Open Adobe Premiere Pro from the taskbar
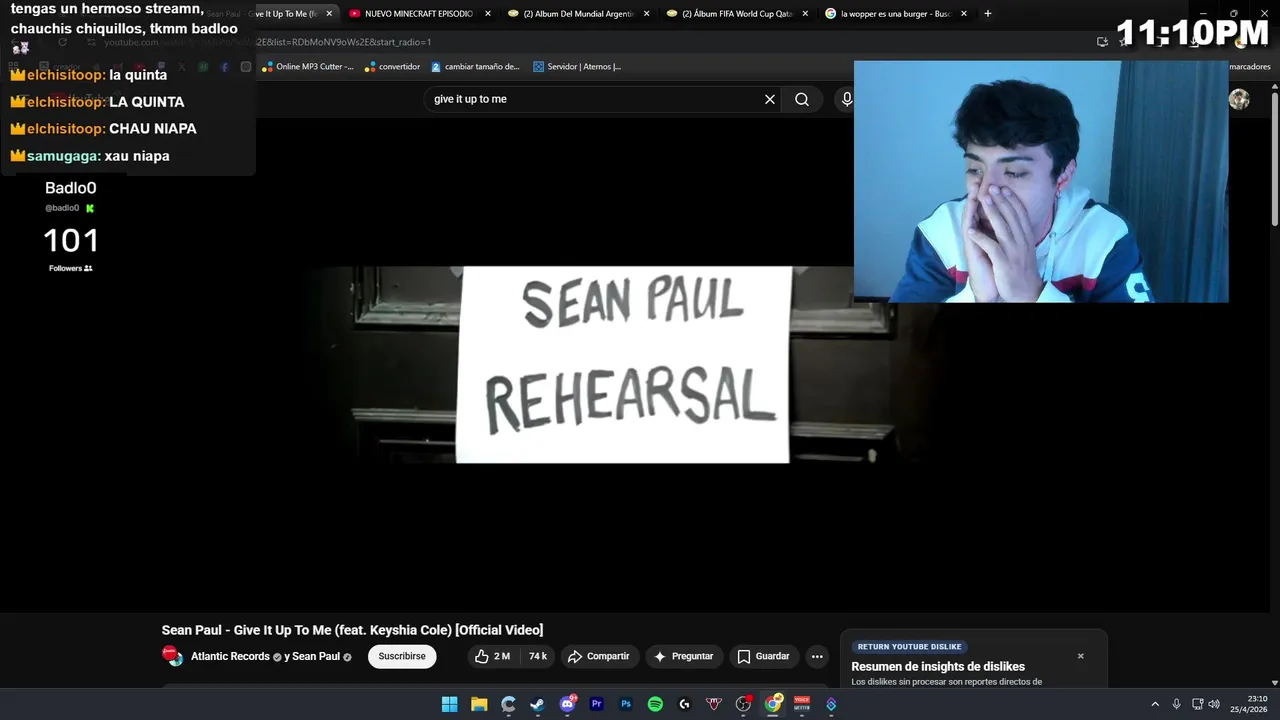This screenshot has width=1280, height=720. click(597, 704)
